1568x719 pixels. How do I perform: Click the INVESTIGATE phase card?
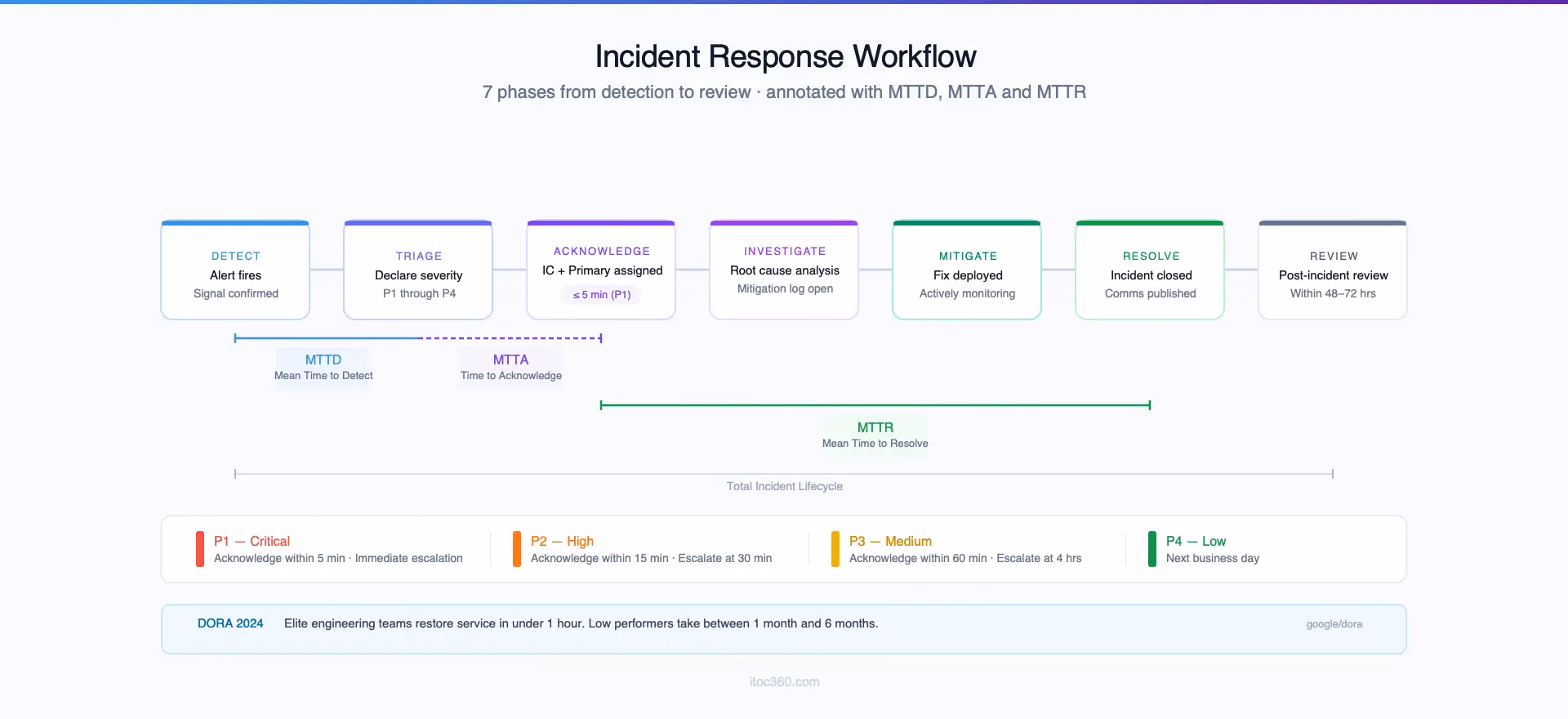(784, 270)
